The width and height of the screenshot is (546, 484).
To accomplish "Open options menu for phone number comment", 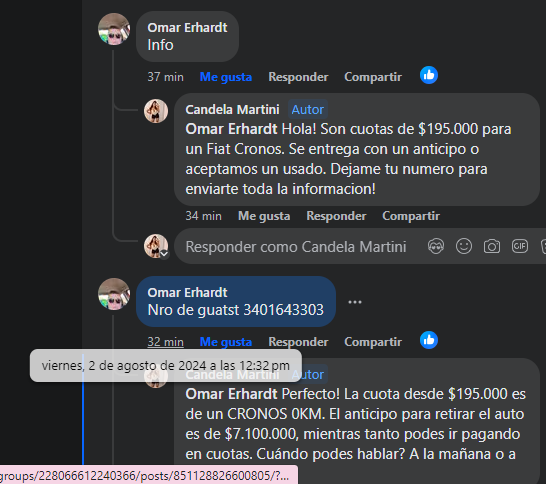I will (355, 302).
